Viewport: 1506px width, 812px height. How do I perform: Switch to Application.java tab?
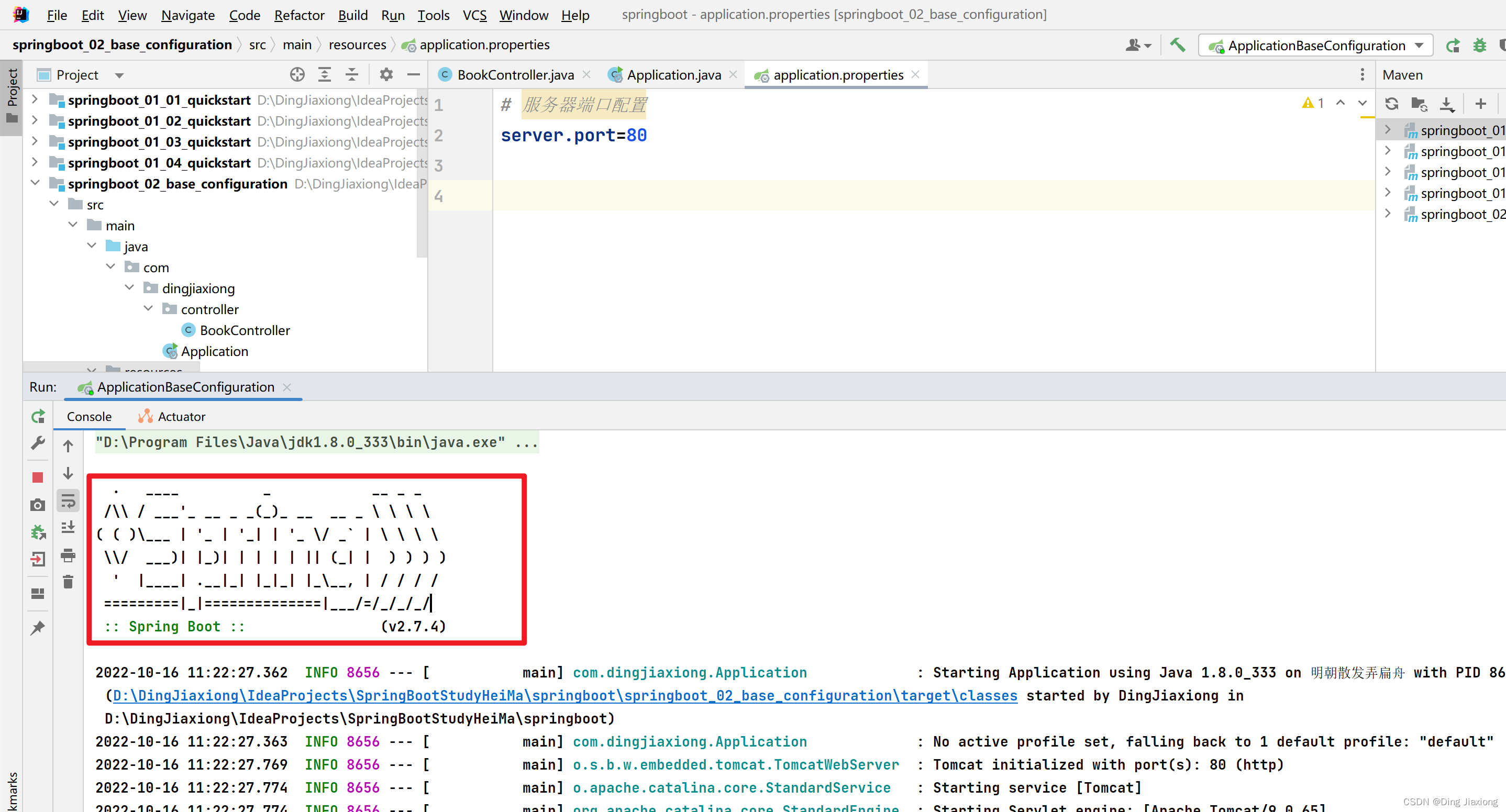pos(673,75)
